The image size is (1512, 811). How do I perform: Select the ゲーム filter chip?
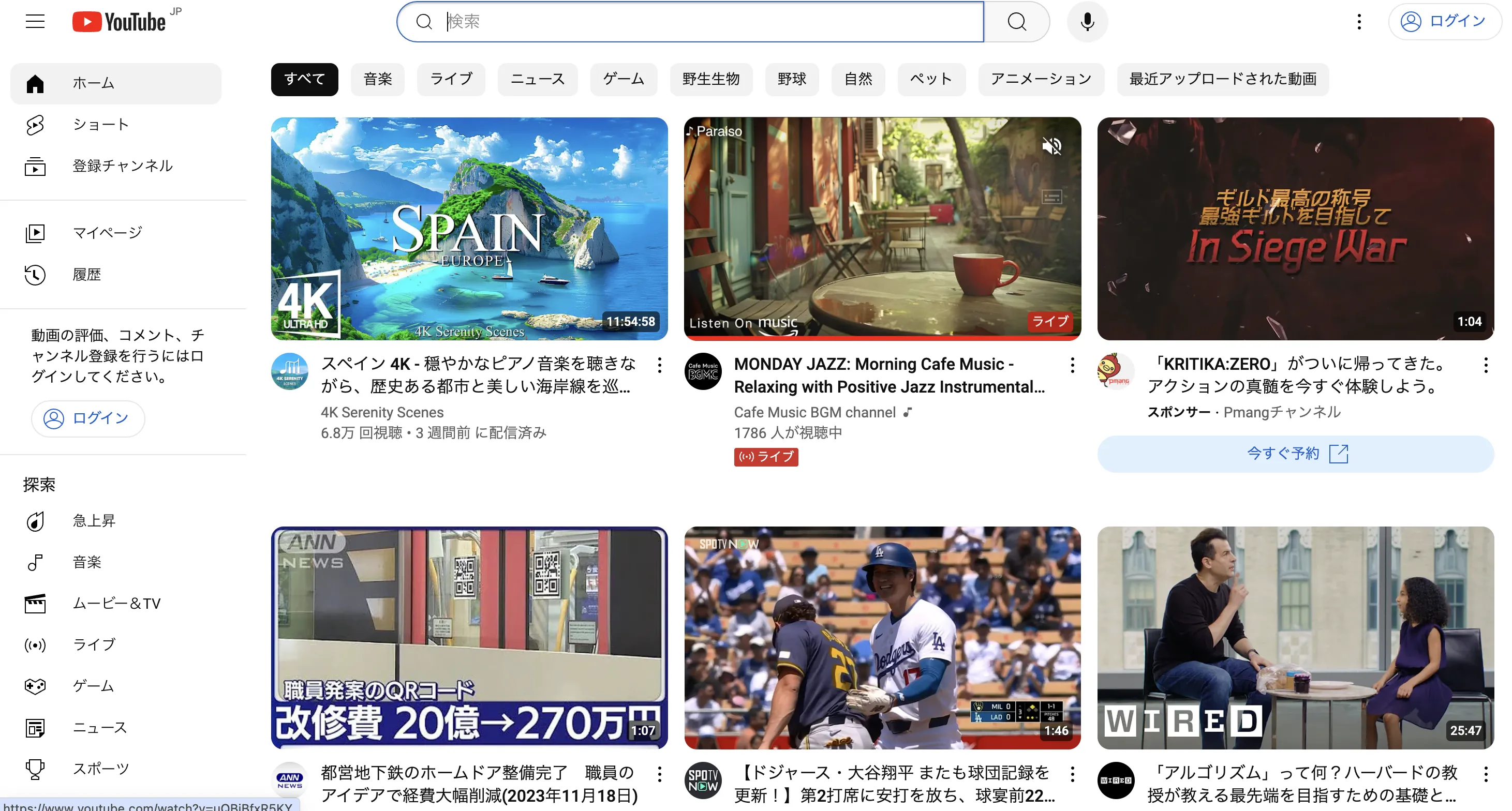tap(624, 79)
